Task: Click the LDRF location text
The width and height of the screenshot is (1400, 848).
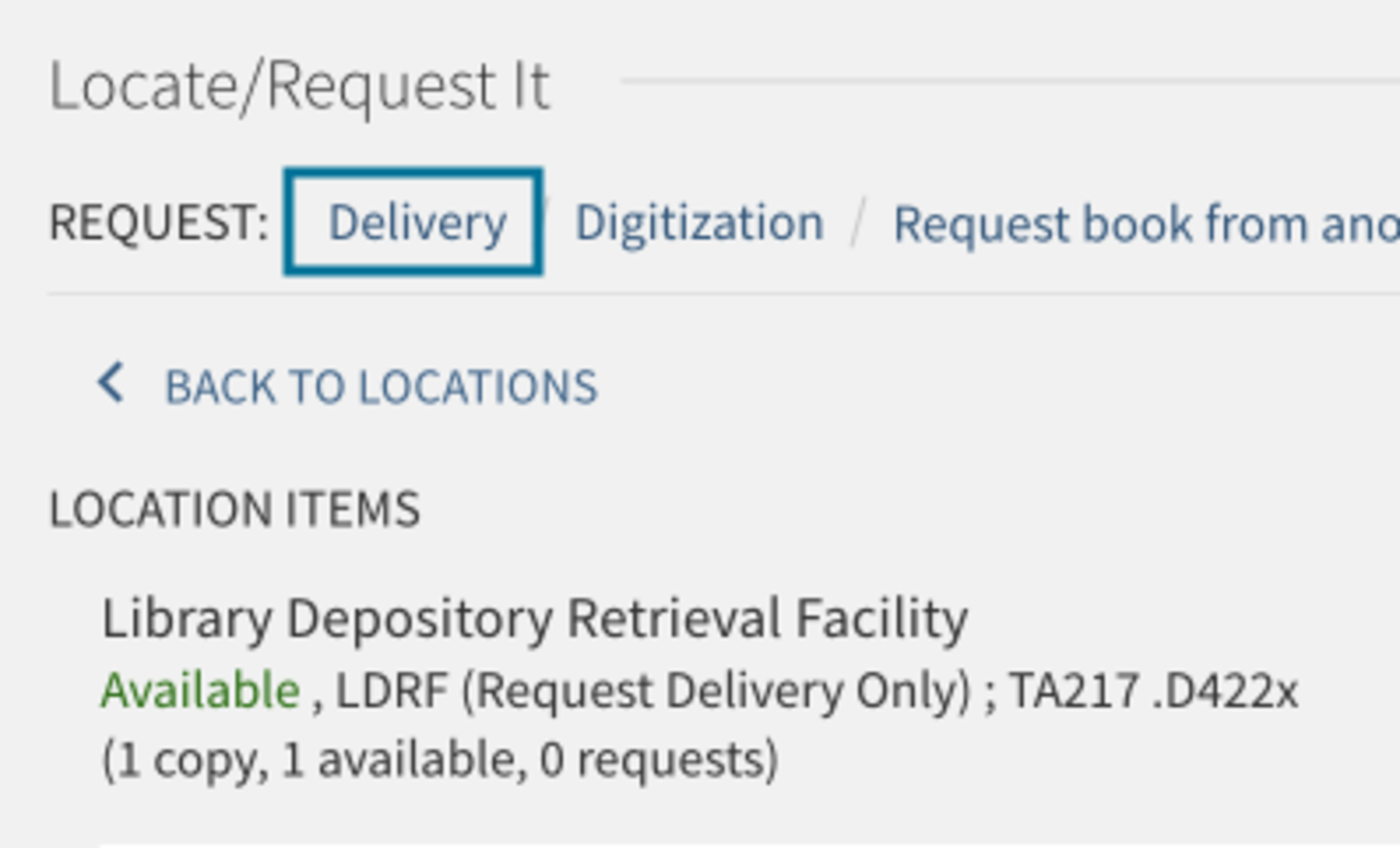Action: [x=394, y=688]
